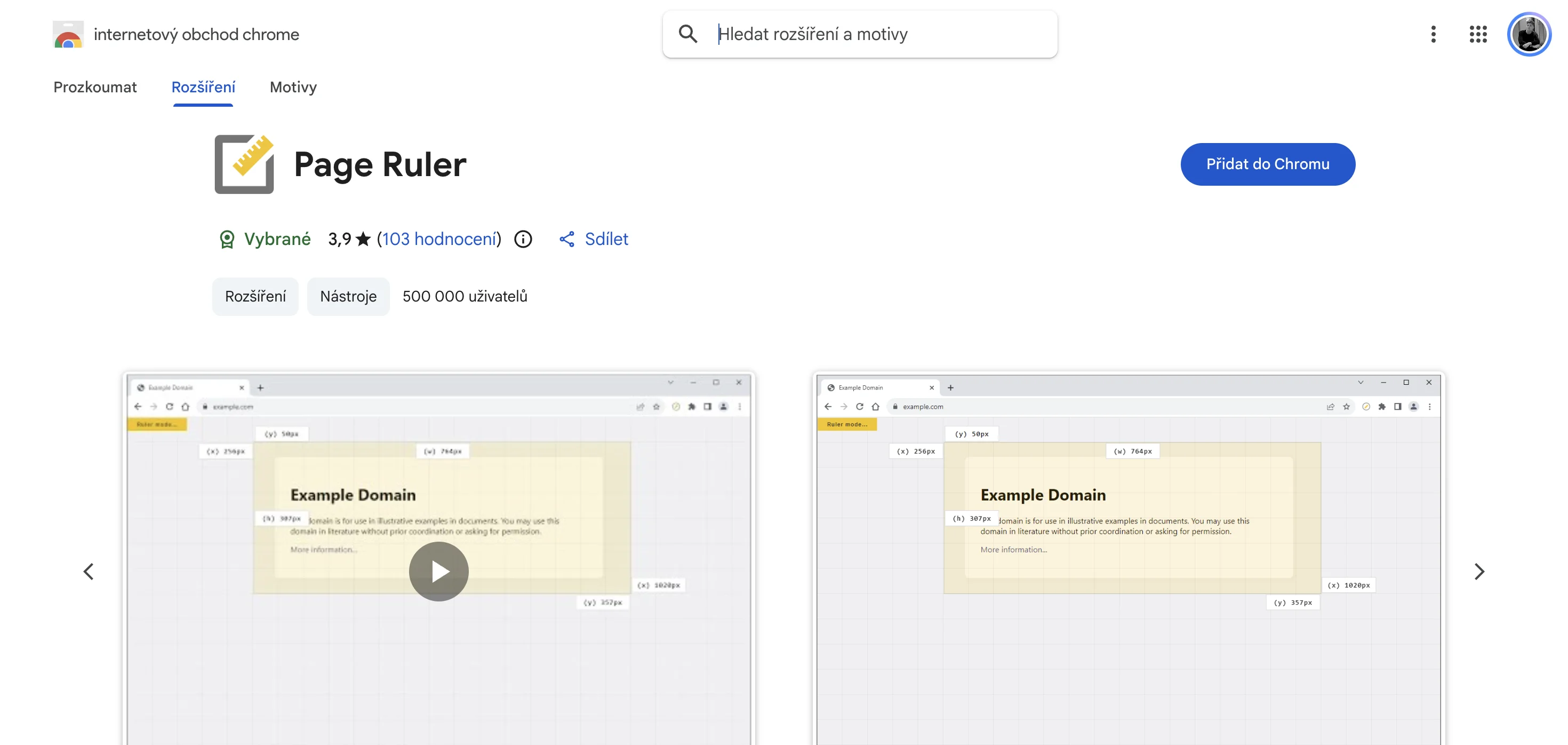The height and width of the screenshot is (745, 1568).
Task: Click the Rozšíření category chip
Action: (255, 297)
